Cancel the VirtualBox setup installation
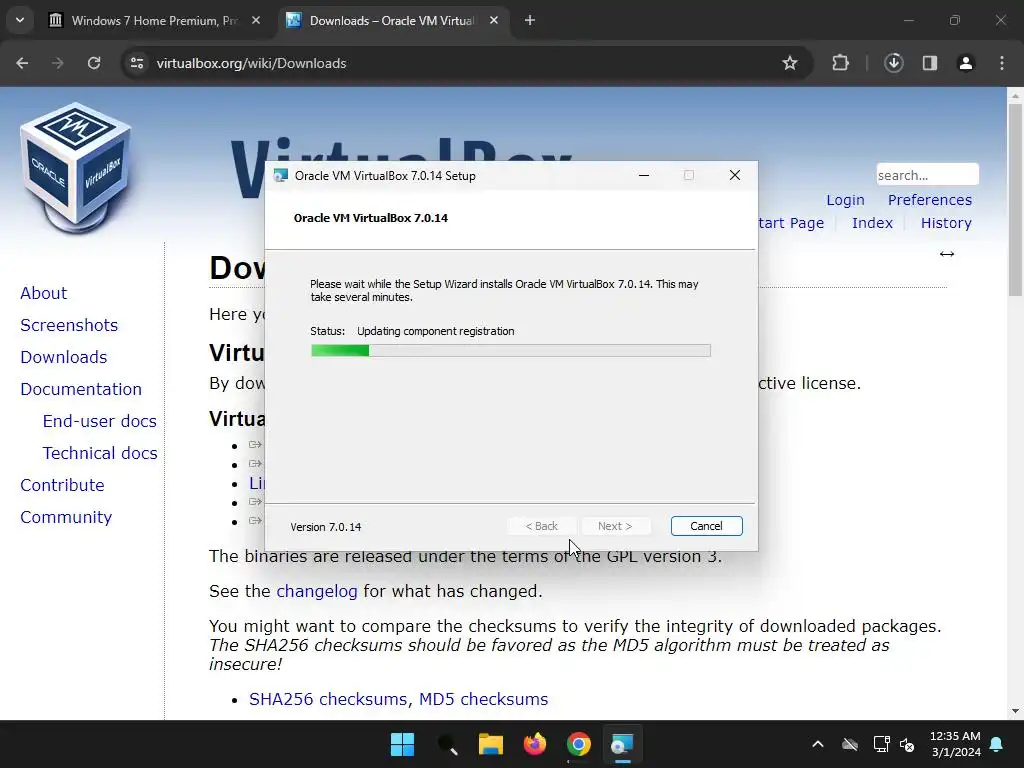The image size is (1024, 768). coord(706,526)
